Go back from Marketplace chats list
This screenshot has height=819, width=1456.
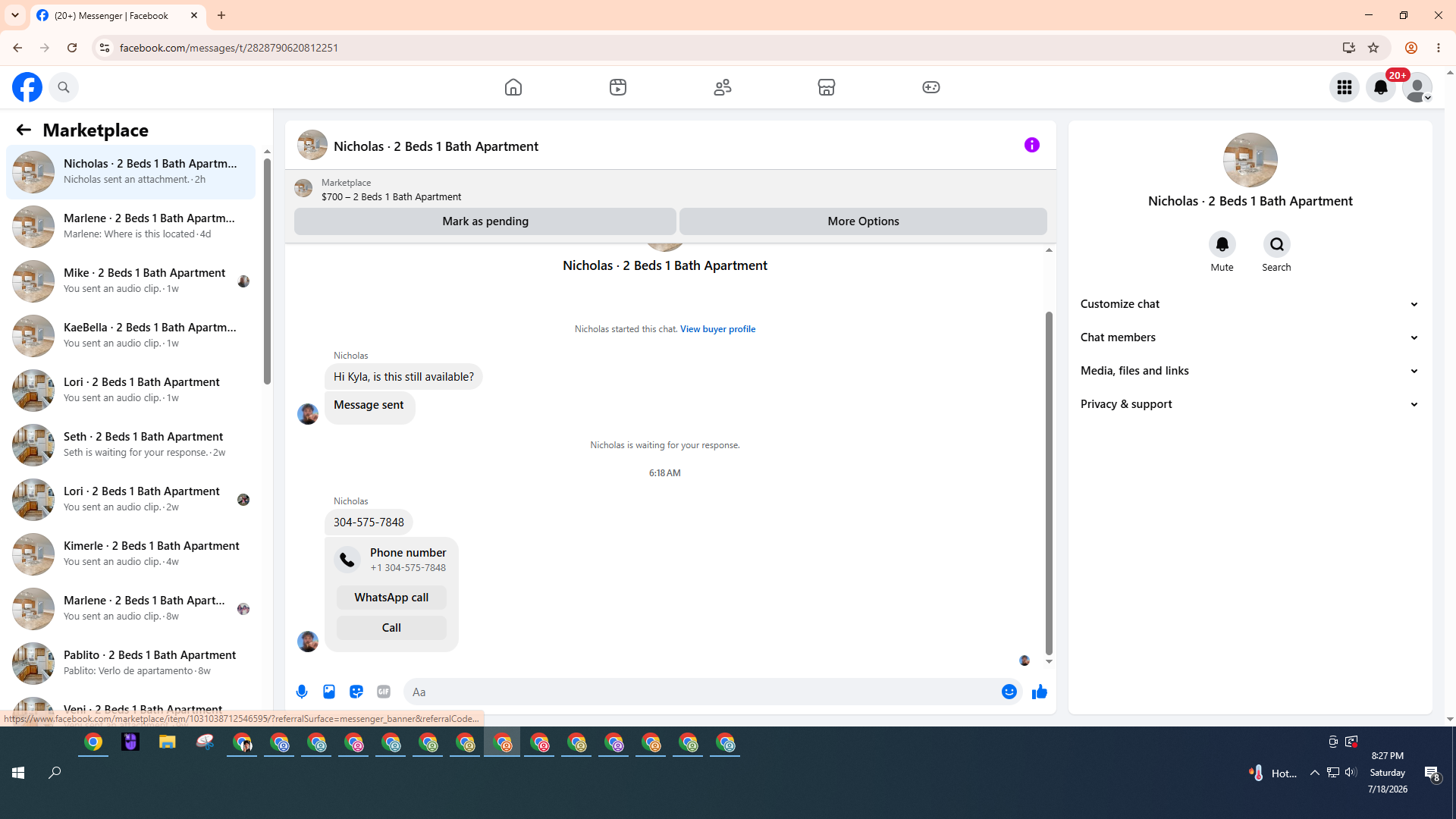pos(24,130)
